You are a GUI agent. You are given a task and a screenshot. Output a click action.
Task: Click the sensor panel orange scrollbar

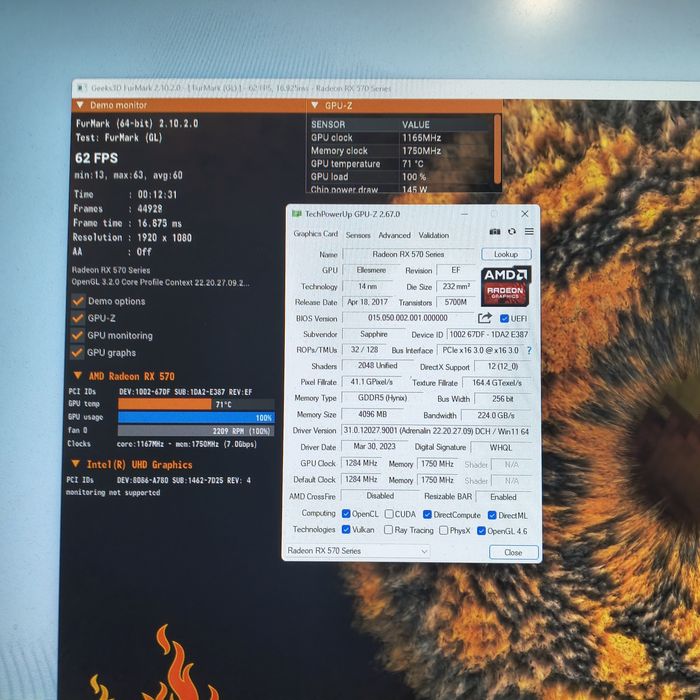(497, 149)
